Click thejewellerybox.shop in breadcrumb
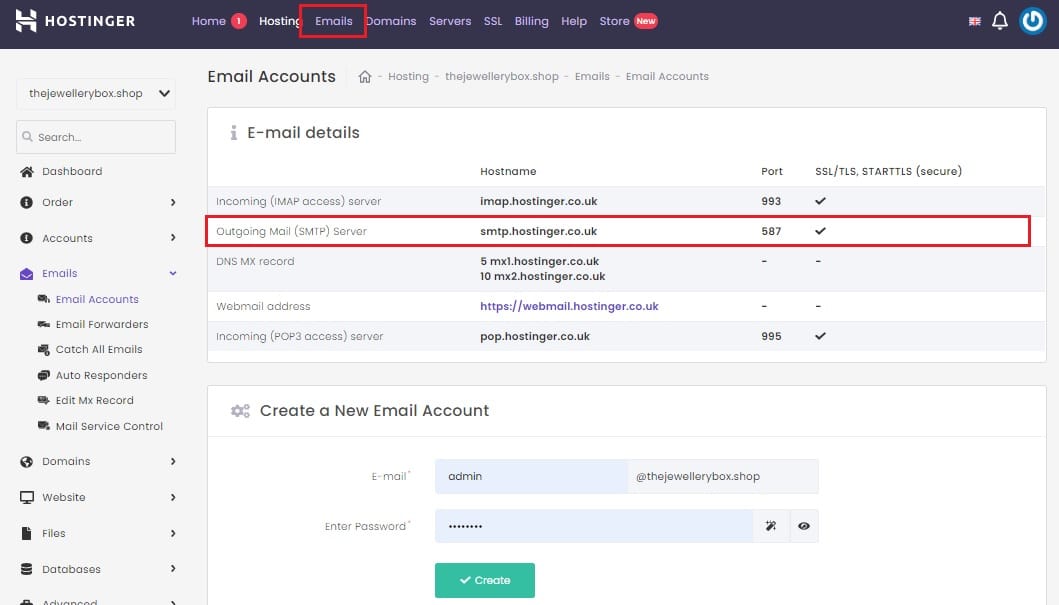 point(502,76)
